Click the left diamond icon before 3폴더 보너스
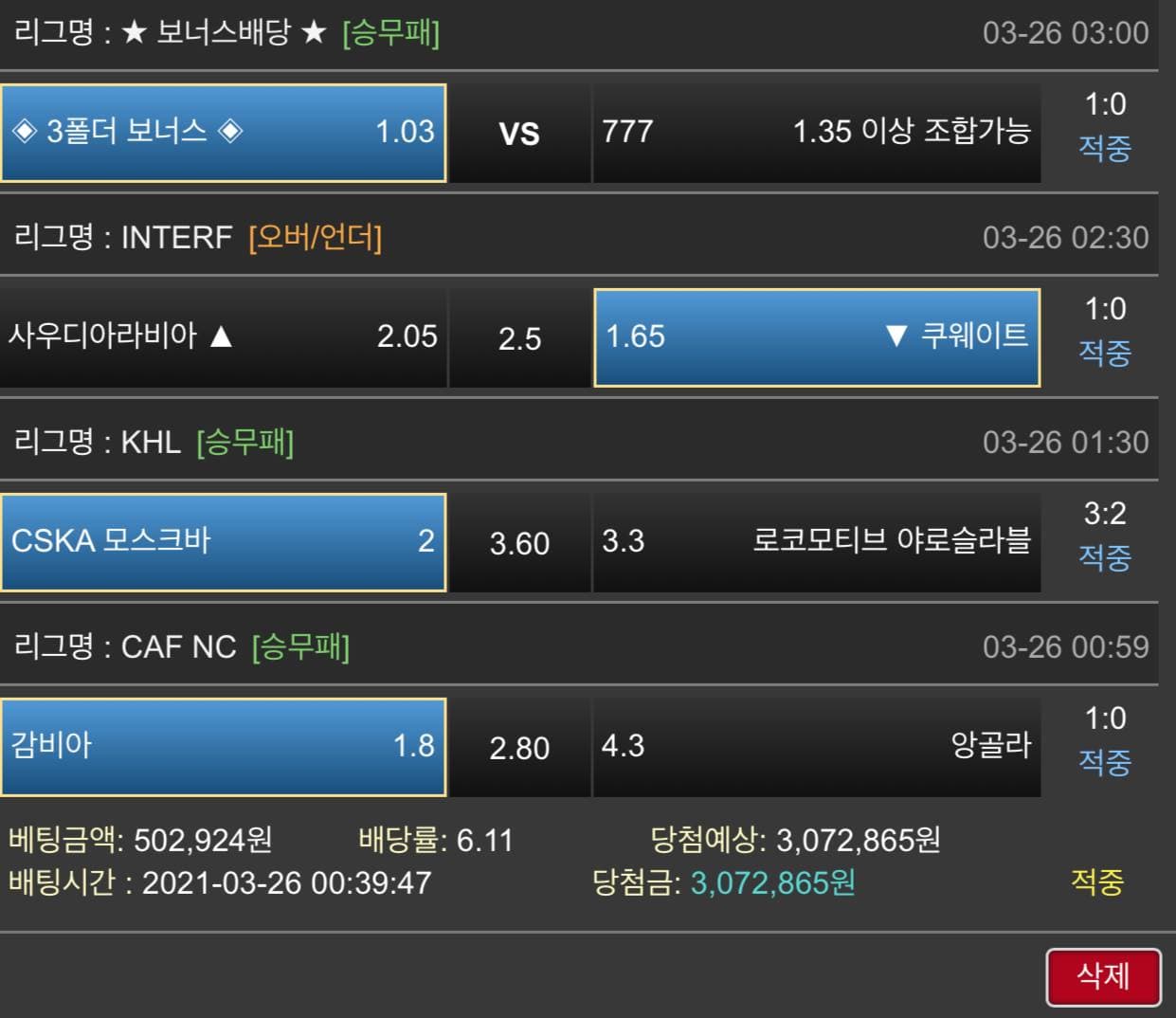Screen dimensions: 1176x1018 tap(25, 130)
